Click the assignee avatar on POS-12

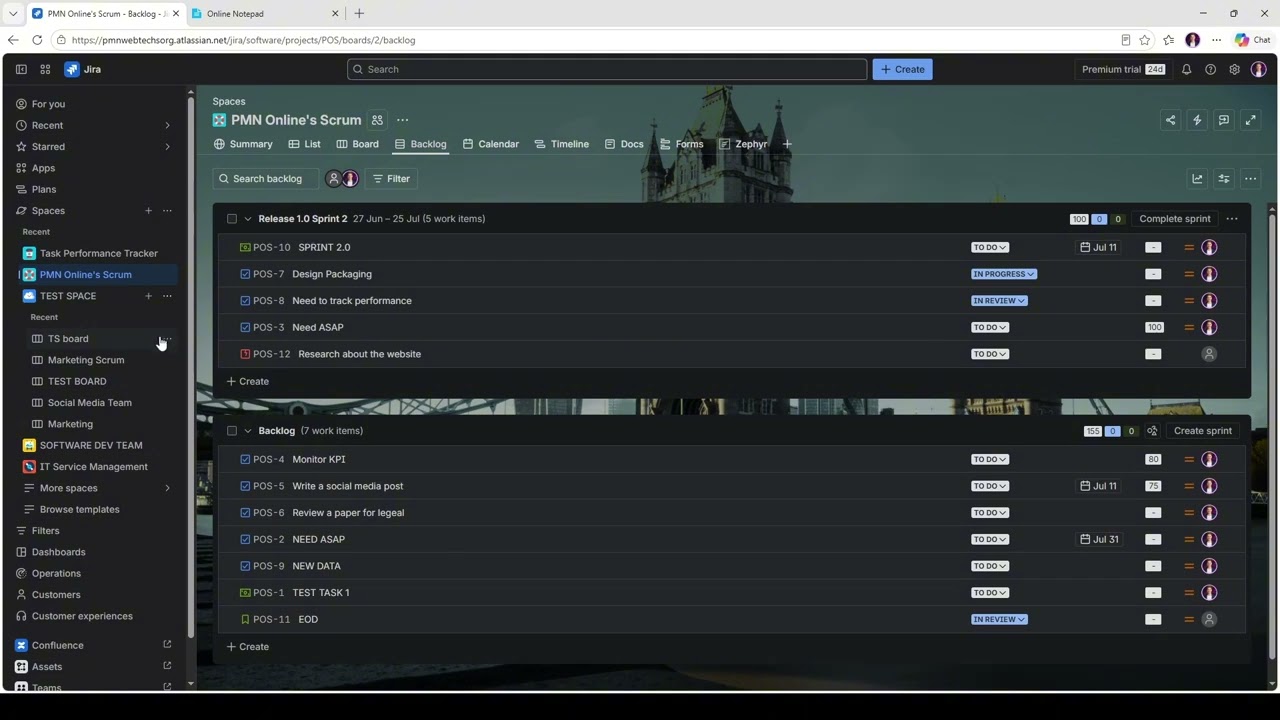tap(1209, 354)
